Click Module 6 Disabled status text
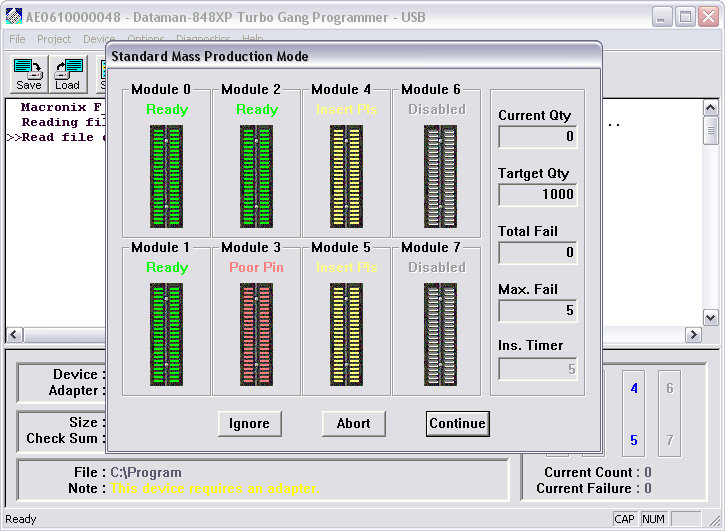The image size is (725, 531). [437, 109]
